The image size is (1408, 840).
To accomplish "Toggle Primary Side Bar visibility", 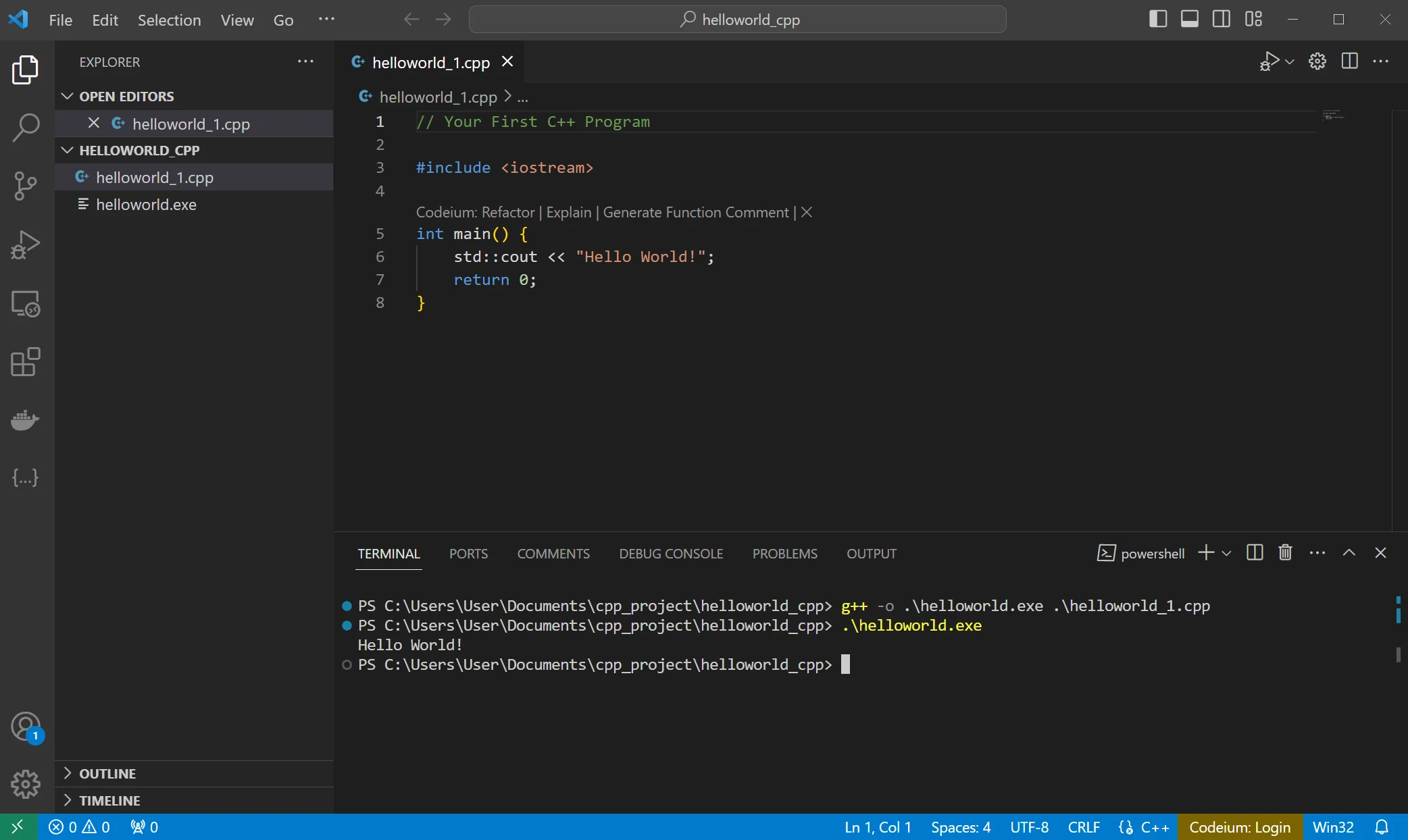I will [x=1158, y=19].
